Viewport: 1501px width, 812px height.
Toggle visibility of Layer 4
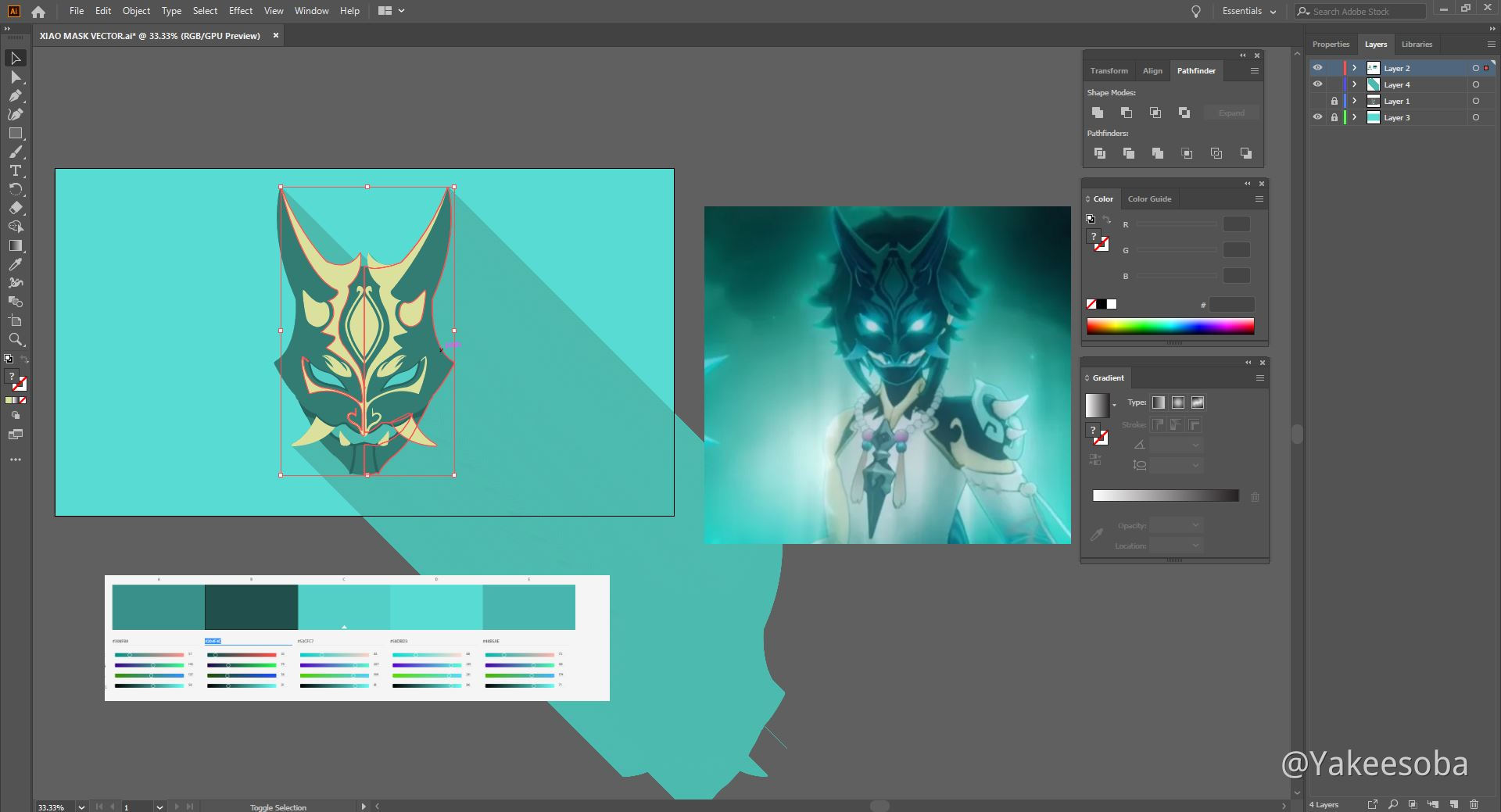[x=1317, y=84]
